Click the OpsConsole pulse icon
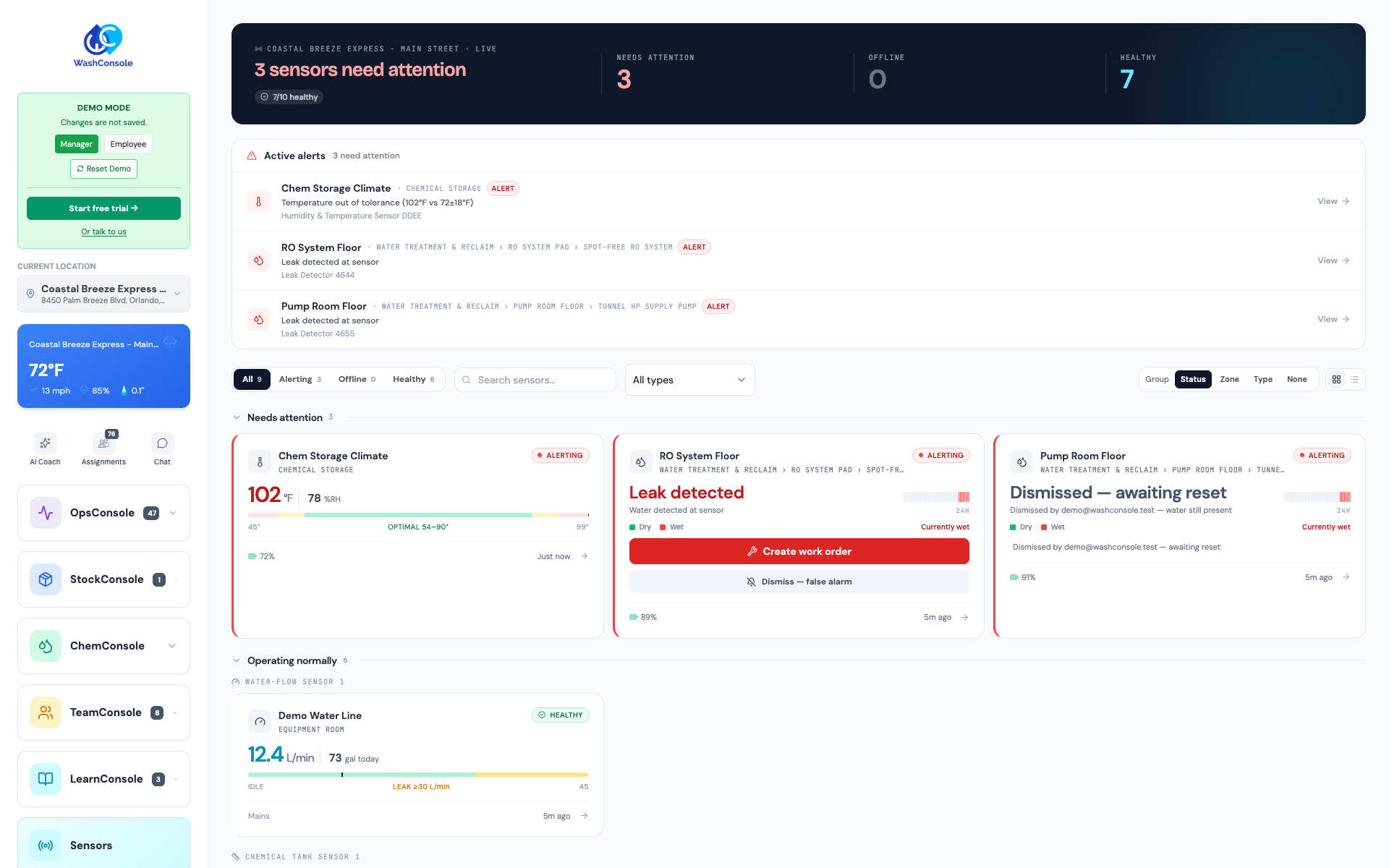Viewport: 1389px width, 868px height. [46, 513]
